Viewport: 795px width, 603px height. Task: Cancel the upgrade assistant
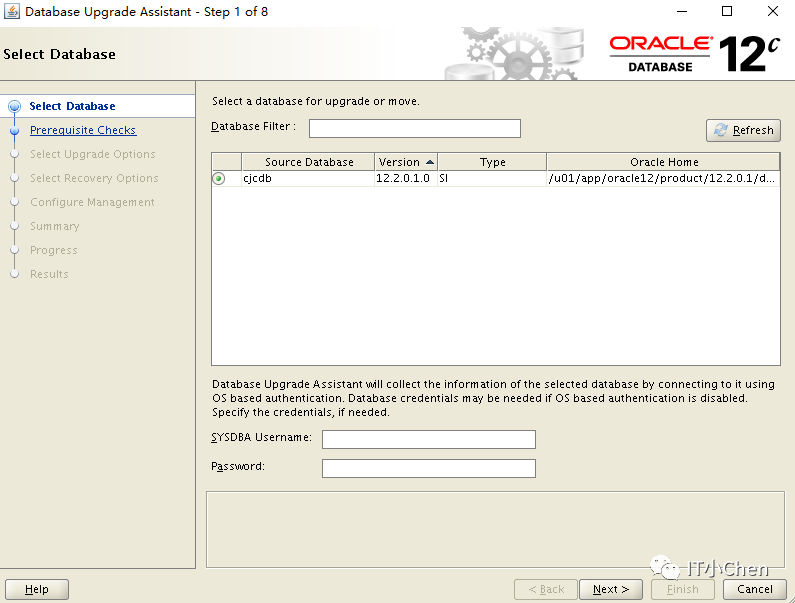[x=754, y=589]
